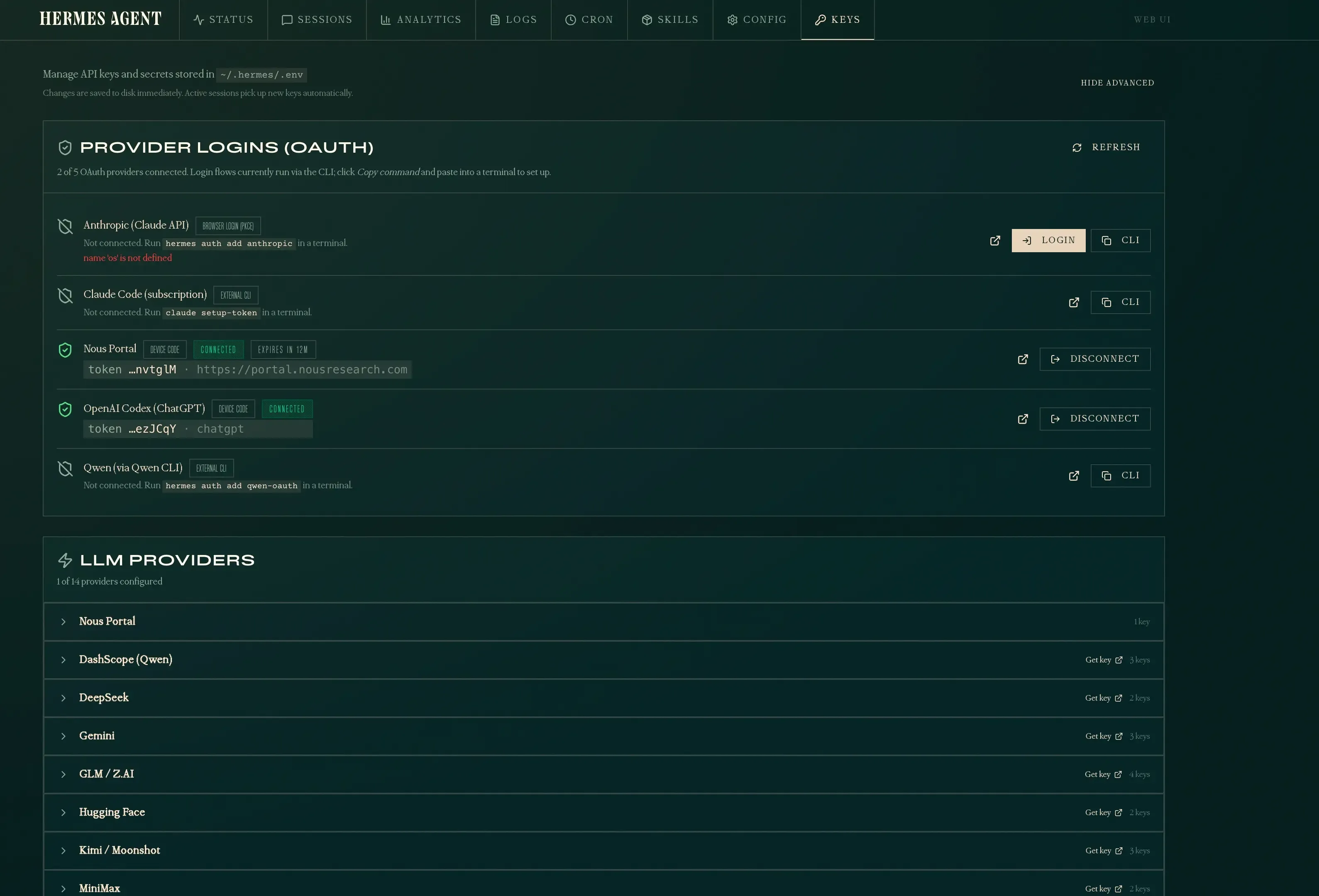Click Login for Anthropic (Claude API)

coord(1048,240)
